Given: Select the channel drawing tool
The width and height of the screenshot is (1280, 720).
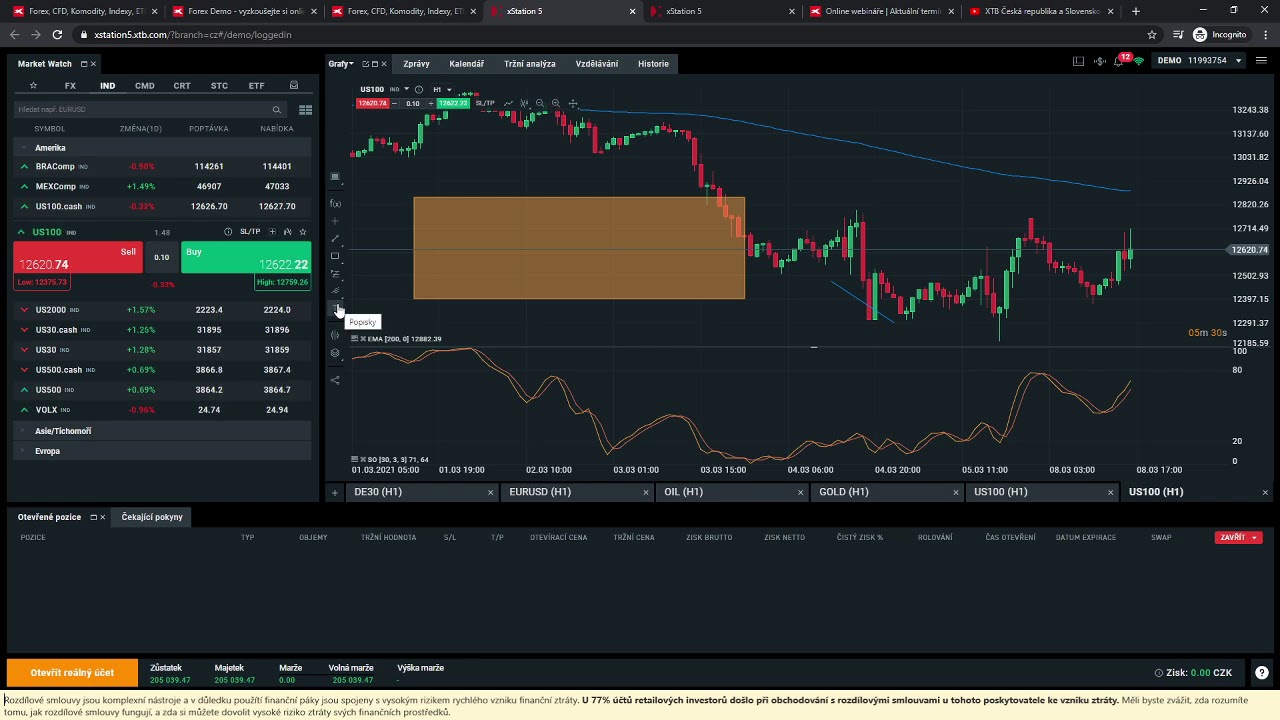Looking at the screenshot, I should pyautogui.click(x=335, y=273).
